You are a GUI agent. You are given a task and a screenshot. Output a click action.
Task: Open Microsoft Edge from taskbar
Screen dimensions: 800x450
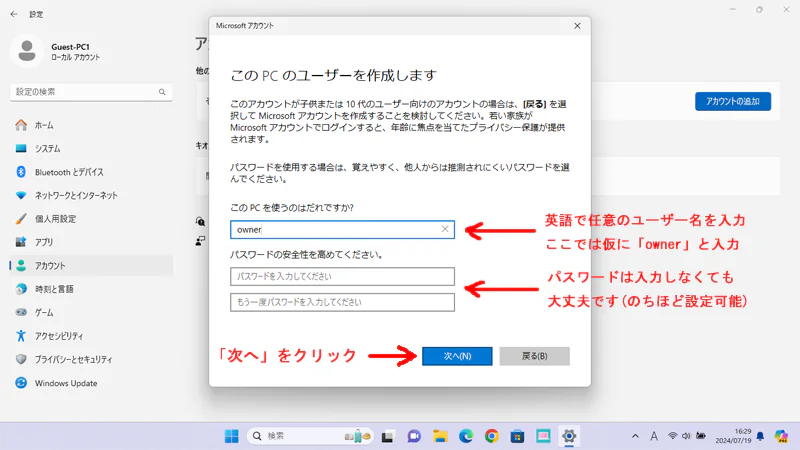[466, 436]
